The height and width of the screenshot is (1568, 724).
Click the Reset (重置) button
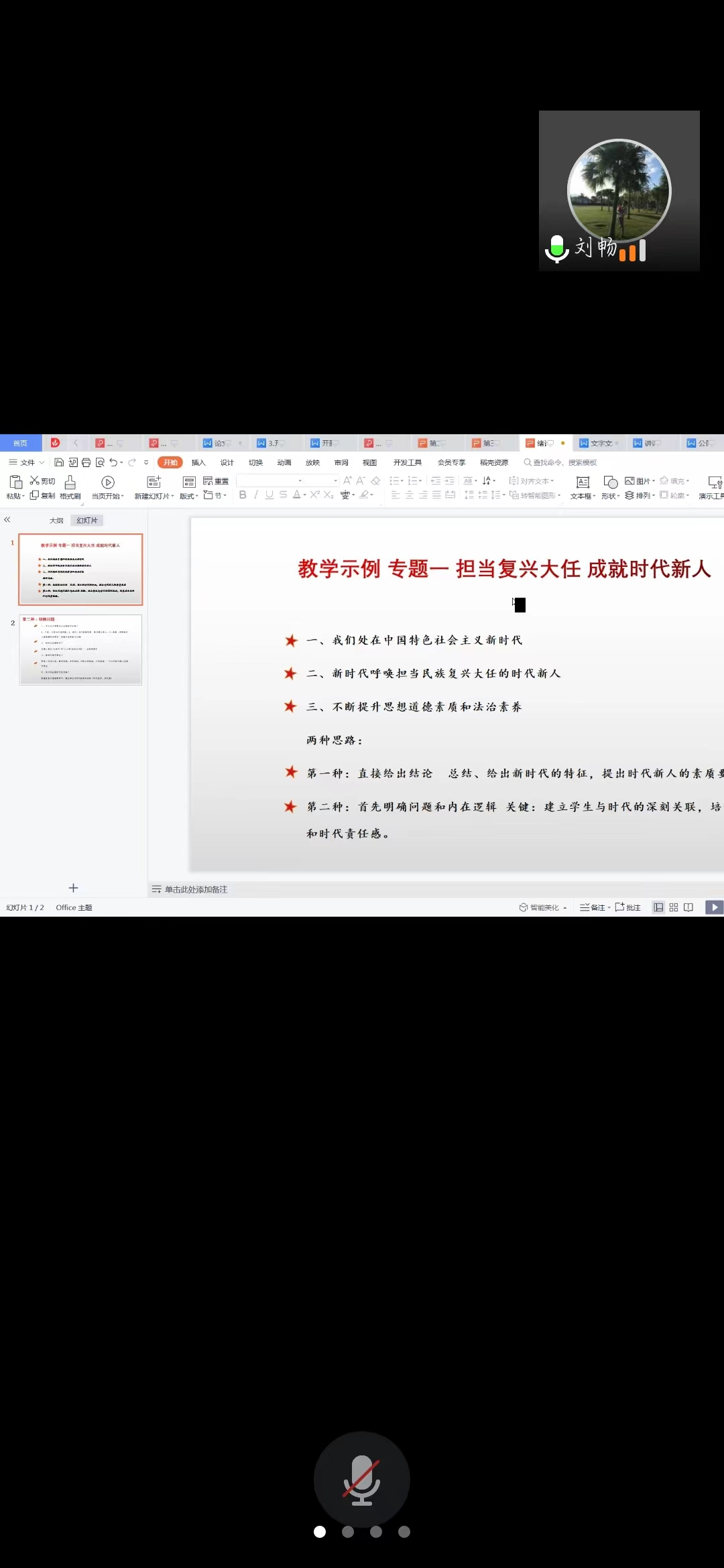pos(216,481)
